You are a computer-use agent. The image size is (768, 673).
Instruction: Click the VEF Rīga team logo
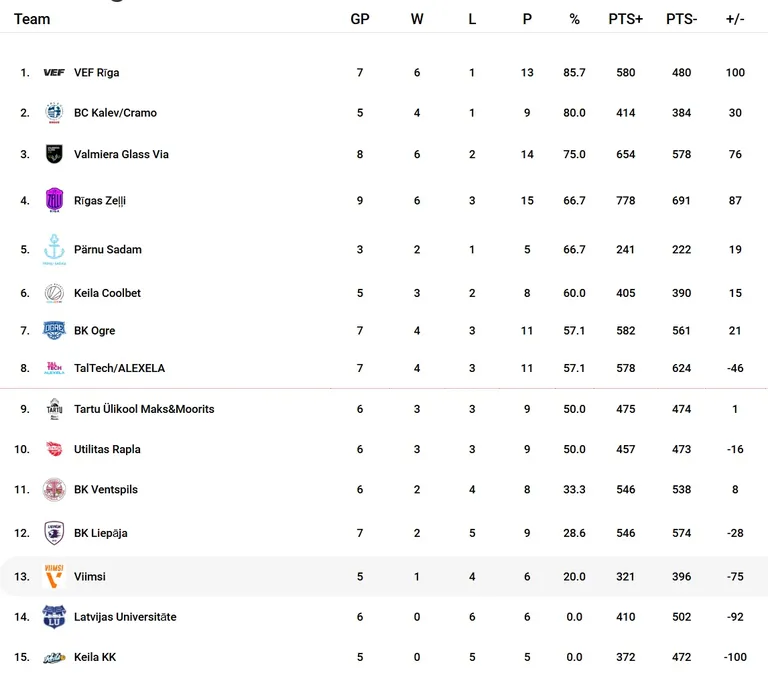tap(54, 72)
